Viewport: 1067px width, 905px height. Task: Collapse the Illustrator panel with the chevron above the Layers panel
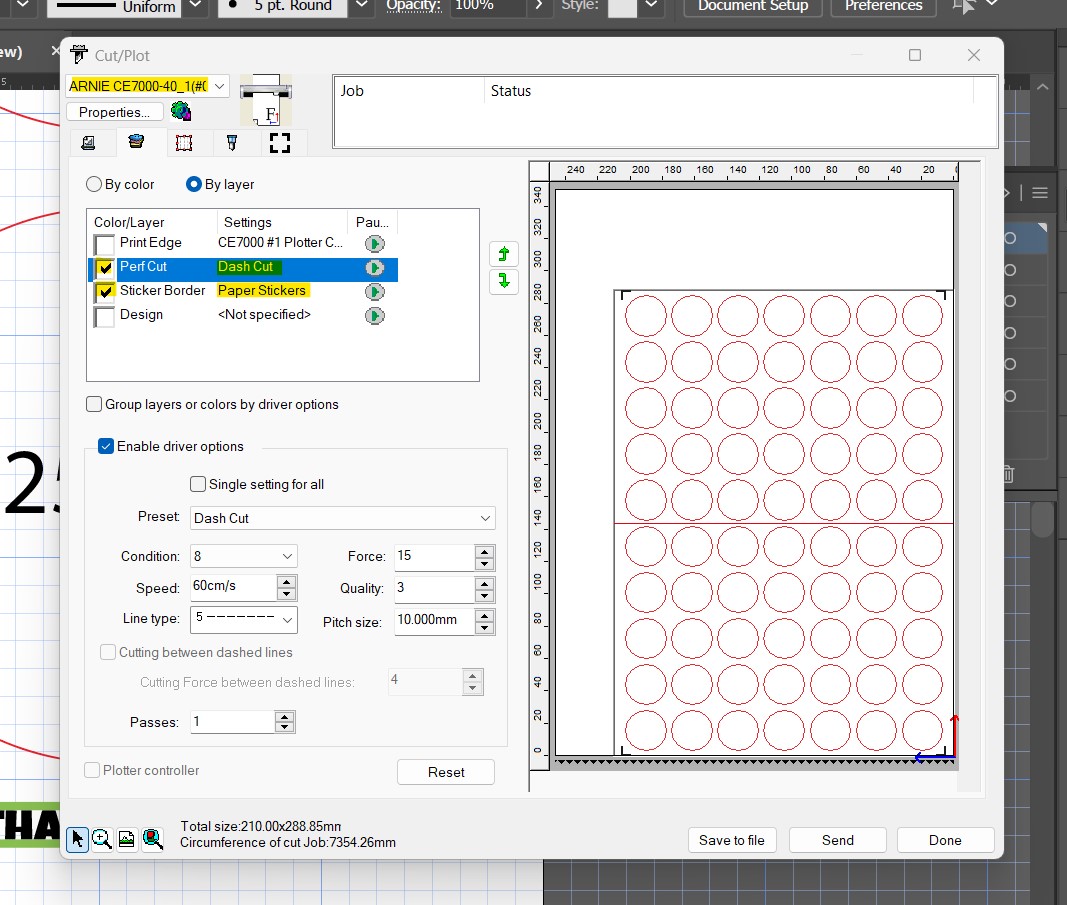1042,87
